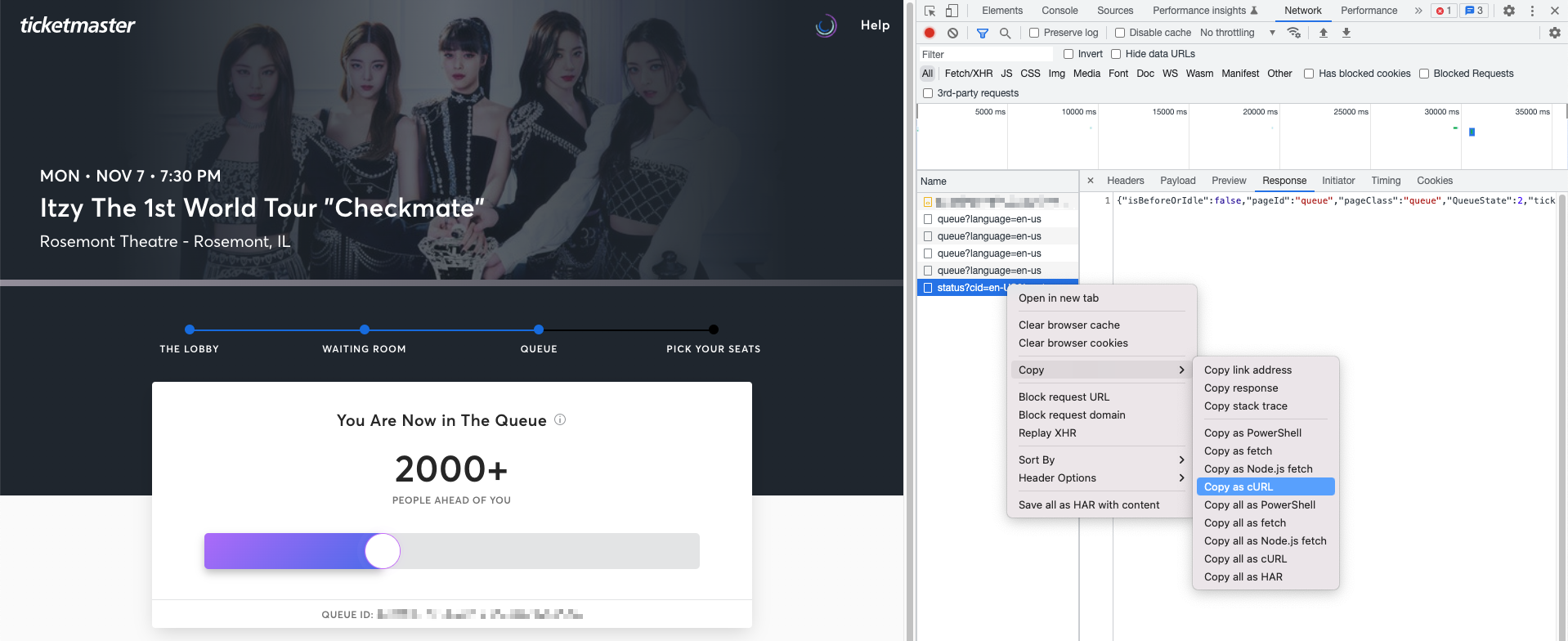Click the Queue step marker dot
This screenshot has width=1568, height=641.
coord(539,329)
